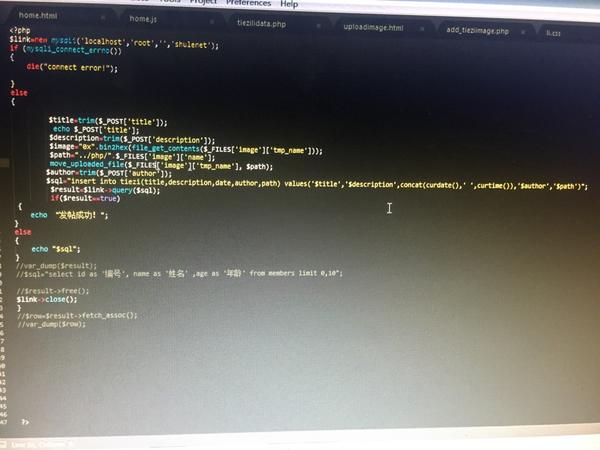The height and width of the screenshot is (450, 600).
Task: Open the Help menu
Action: (289, 4)
